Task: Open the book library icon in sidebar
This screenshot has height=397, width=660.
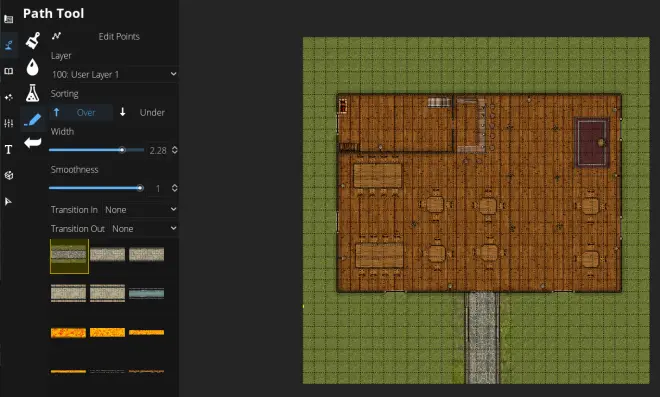Action: point(8,71)
